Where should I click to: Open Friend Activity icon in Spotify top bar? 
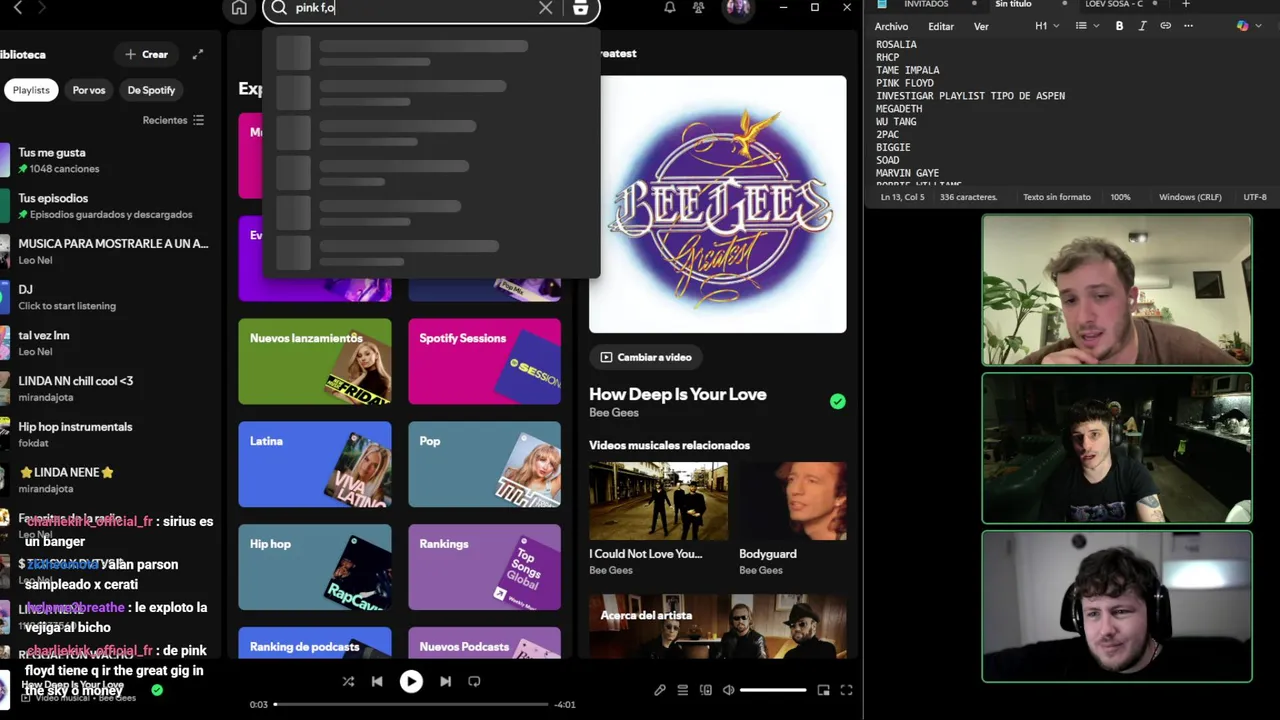point(699,8)
